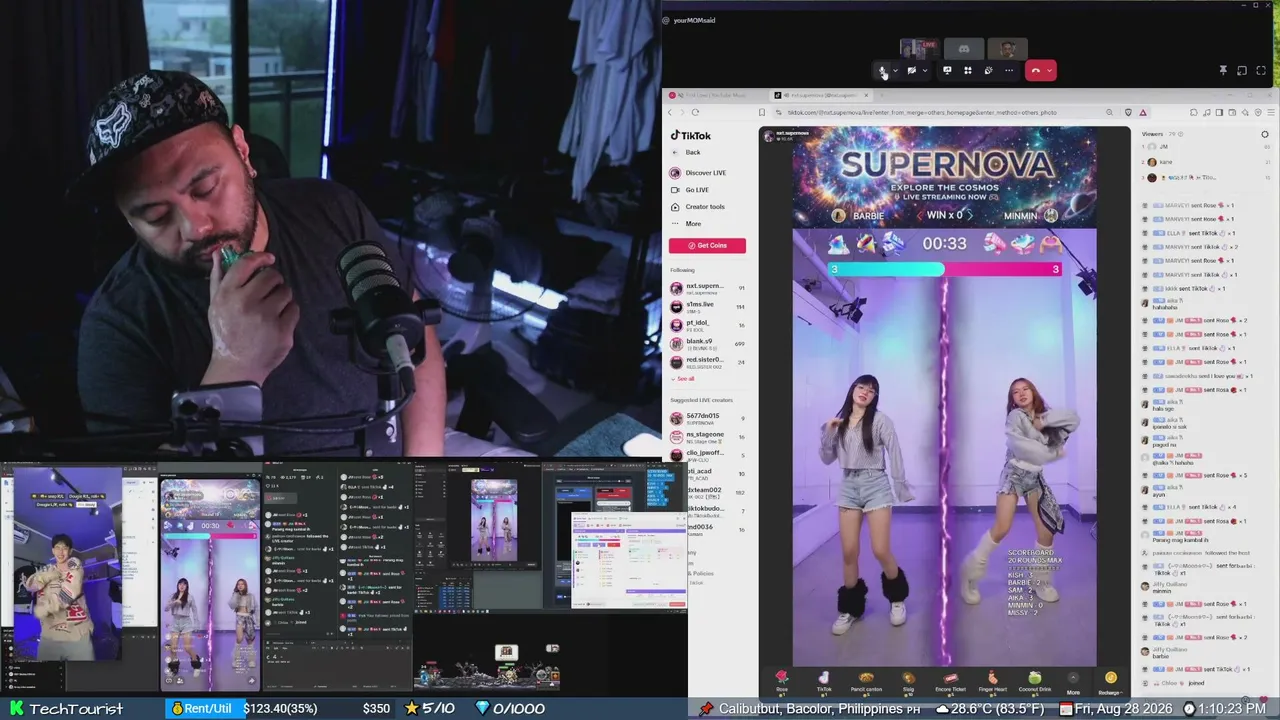Open the TikTok logo home link
This screenshot has width=1280, height=720.
(691, 135)
